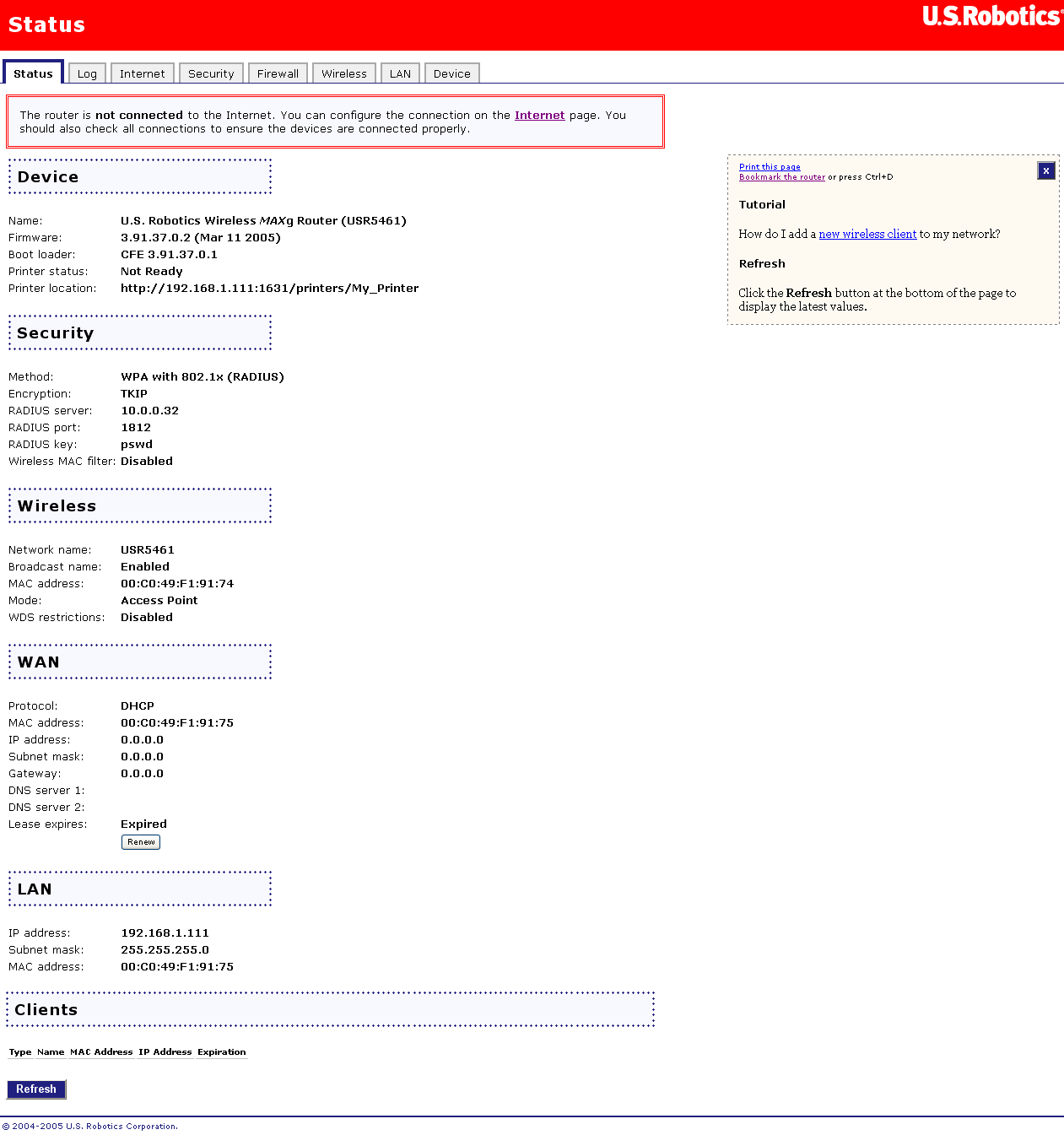Viewport: 1064px width, 1135px height.
Task: Click the Lease expires Expired value
Action: click(x=143, y=824)
